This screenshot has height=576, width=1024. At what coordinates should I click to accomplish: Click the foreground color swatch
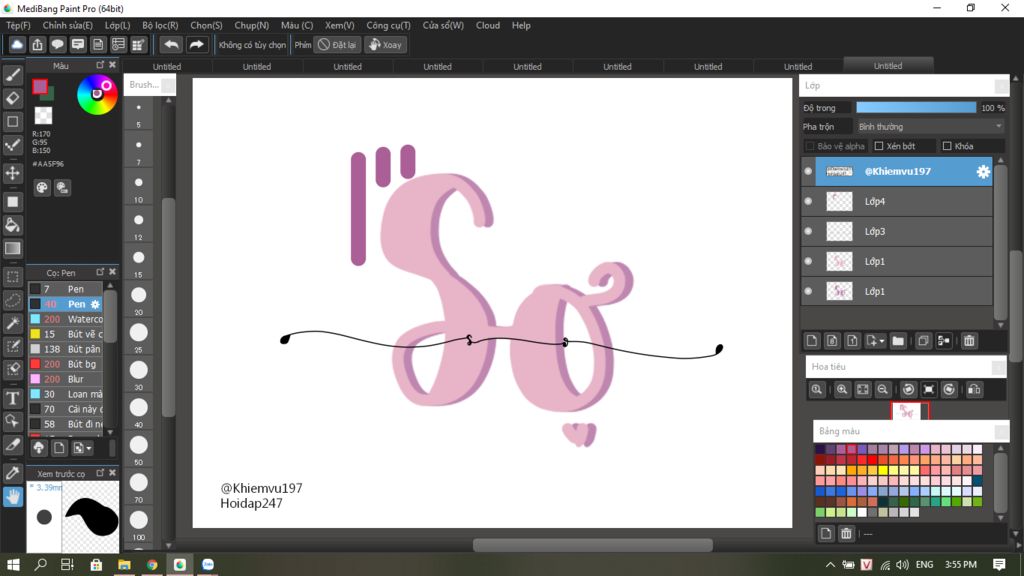[40, 86]
